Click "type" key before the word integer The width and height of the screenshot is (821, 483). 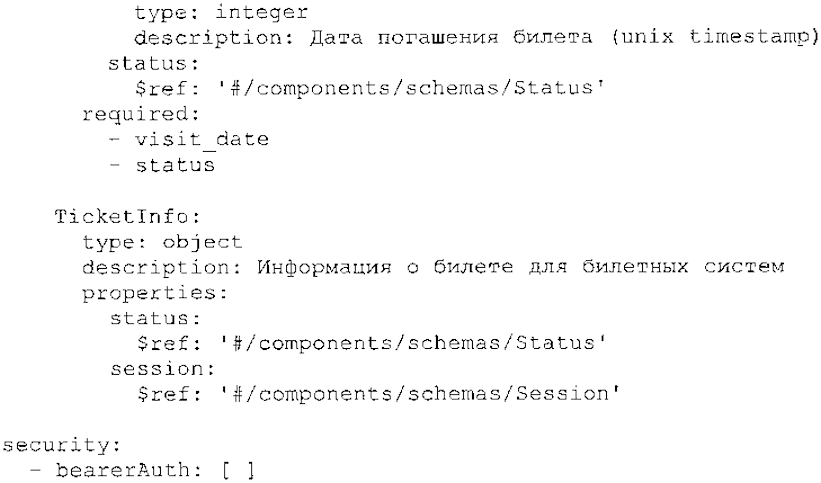tap(153, 15)
